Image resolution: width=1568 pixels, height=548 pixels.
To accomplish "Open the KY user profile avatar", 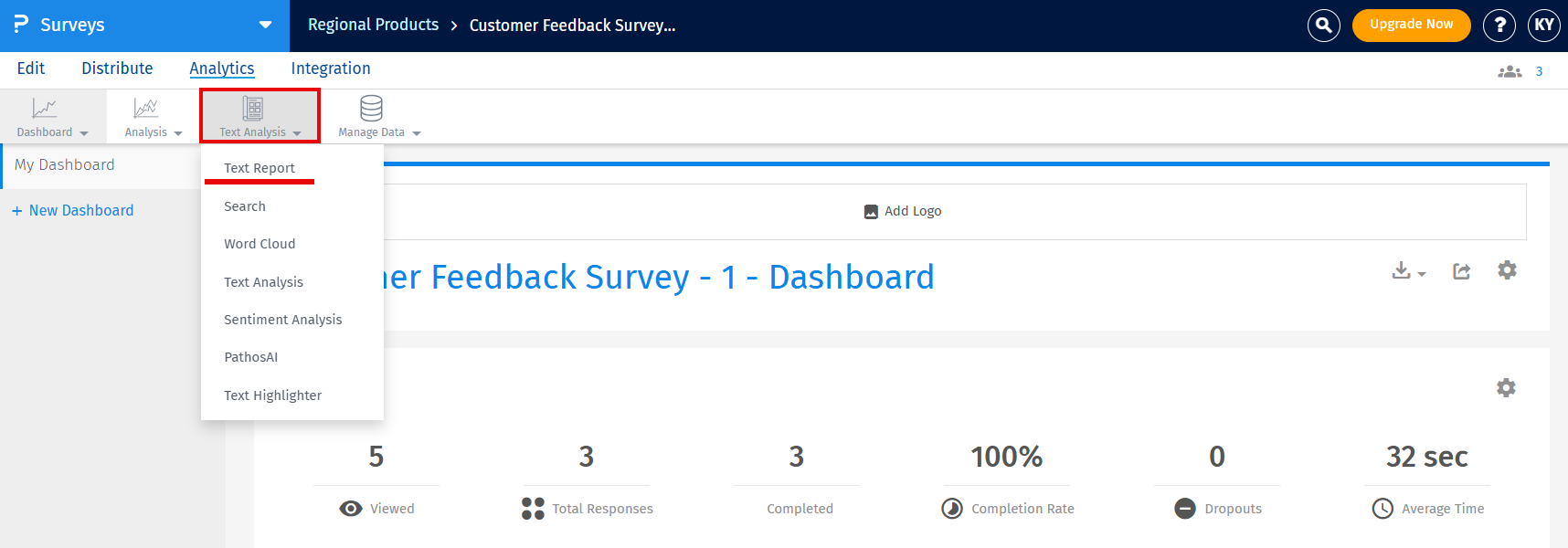I will click(1543, 26).
